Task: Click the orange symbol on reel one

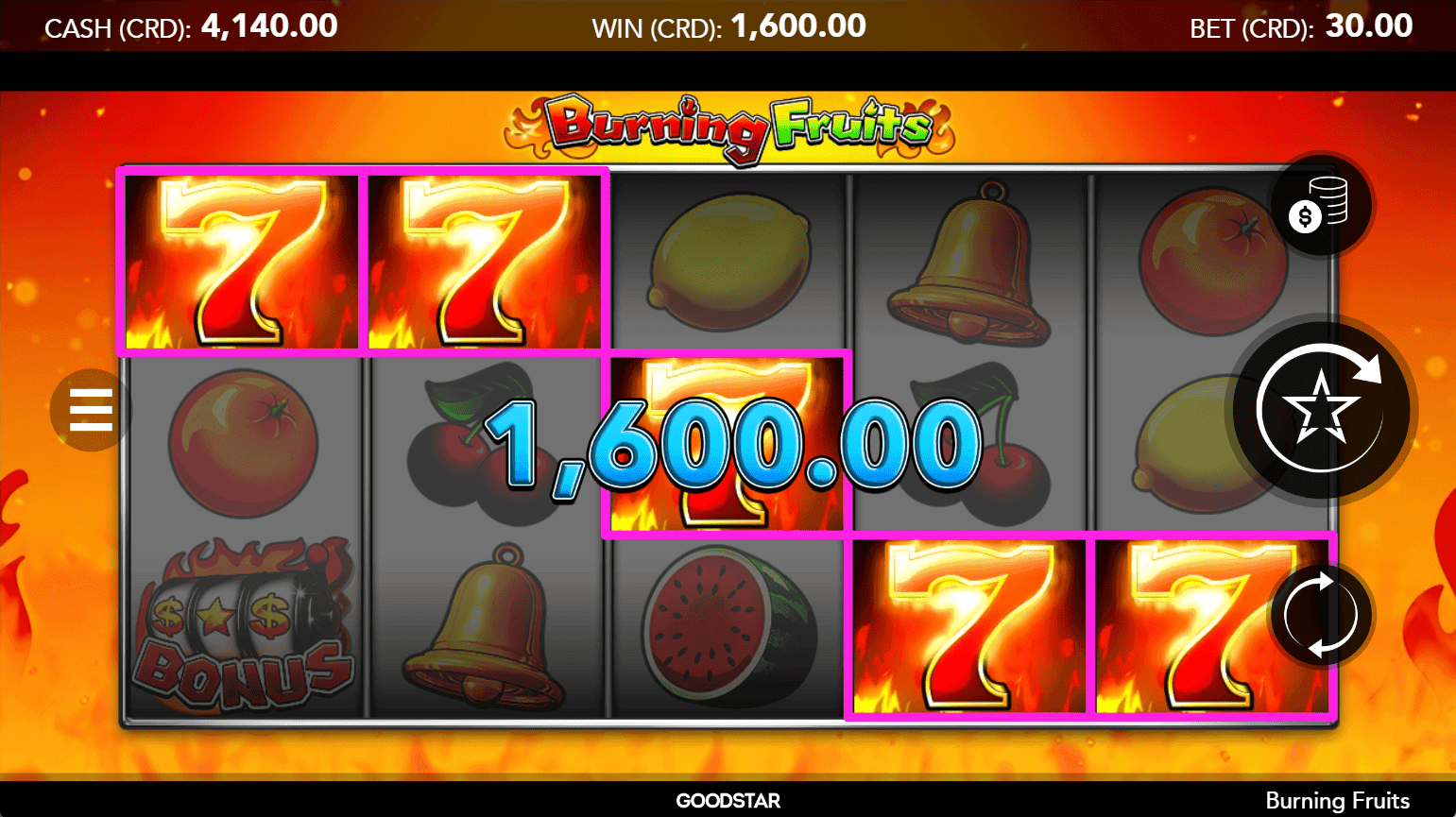Action: pos(245,444)
